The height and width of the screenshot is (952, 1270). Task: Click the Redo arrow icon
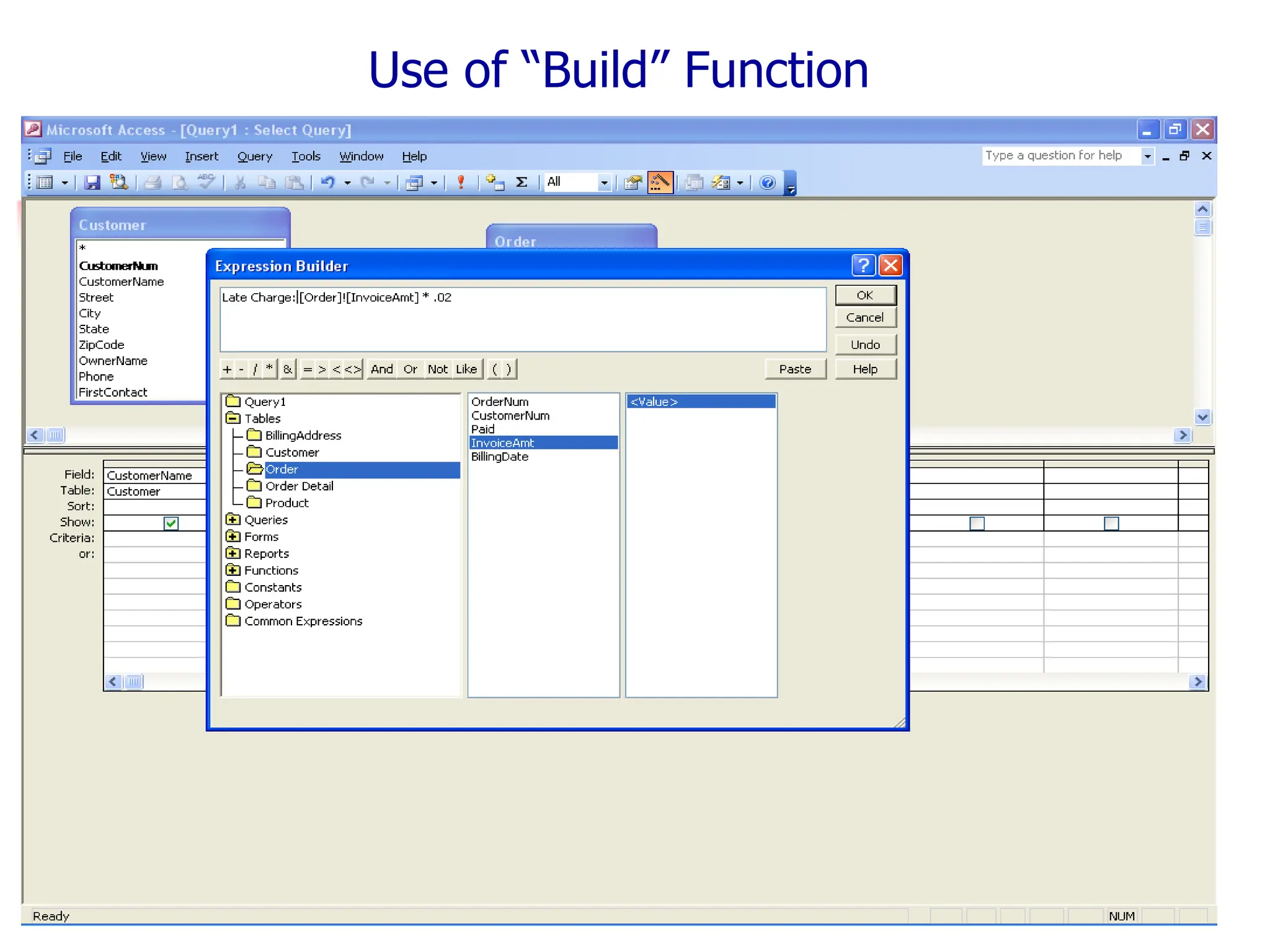click(x=368, y=182)
